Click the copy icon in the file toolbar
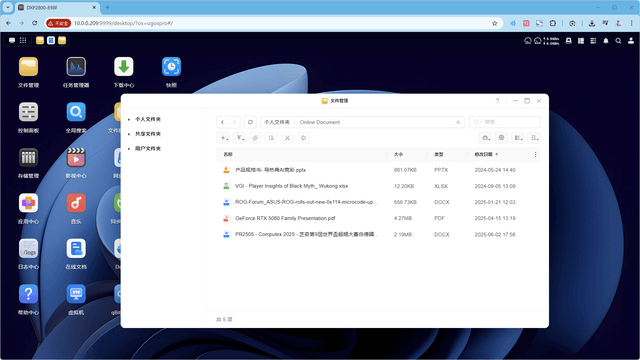The image size is (640, 360). click(255, 138)
